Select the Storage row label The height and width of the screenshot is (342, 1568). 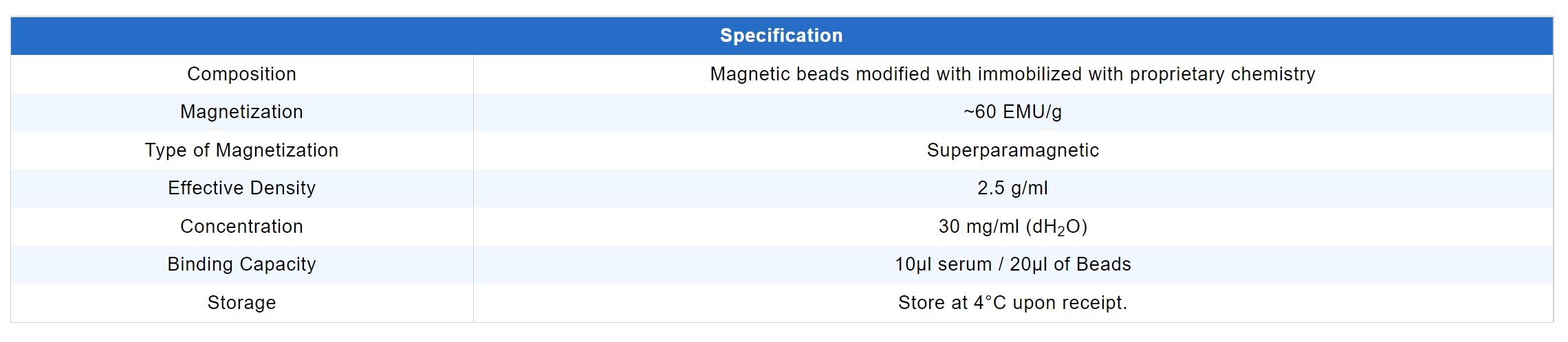click(x=241, y=303)
